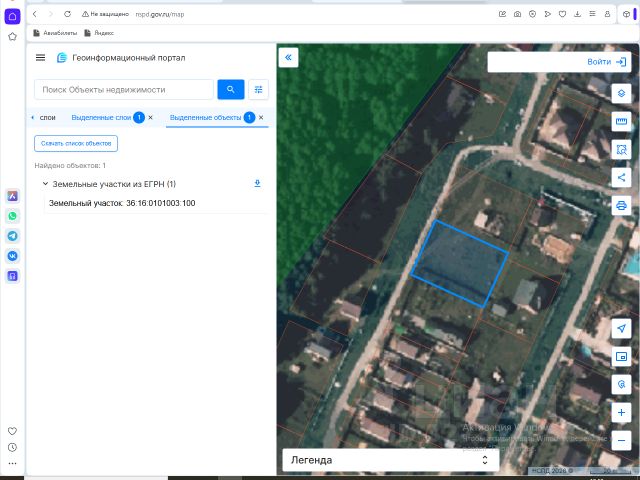Print the map via printer icon
This screenshot has height=480, width=640.
click(x=621, y=205)
